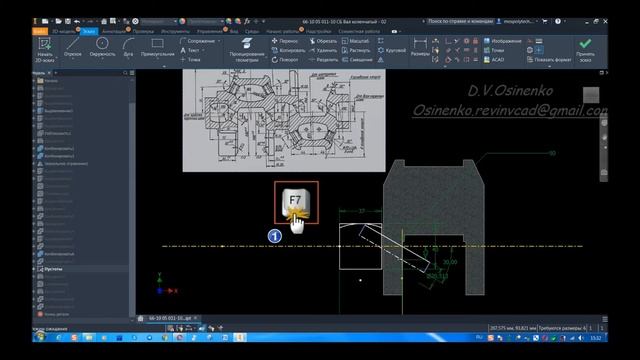Choose the Смещение offset tool
The width and height of the screenshot is (640, 360).
click(357, 60)
